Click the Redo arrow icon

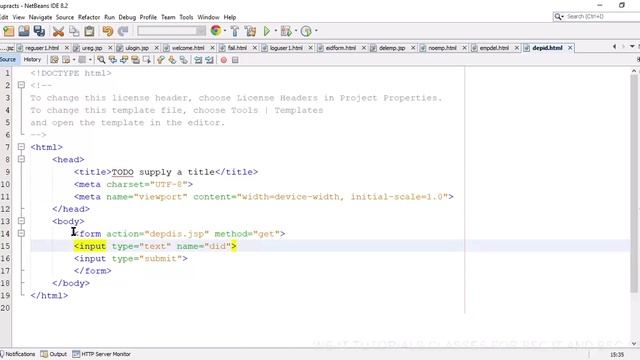[x=123, y=31]
